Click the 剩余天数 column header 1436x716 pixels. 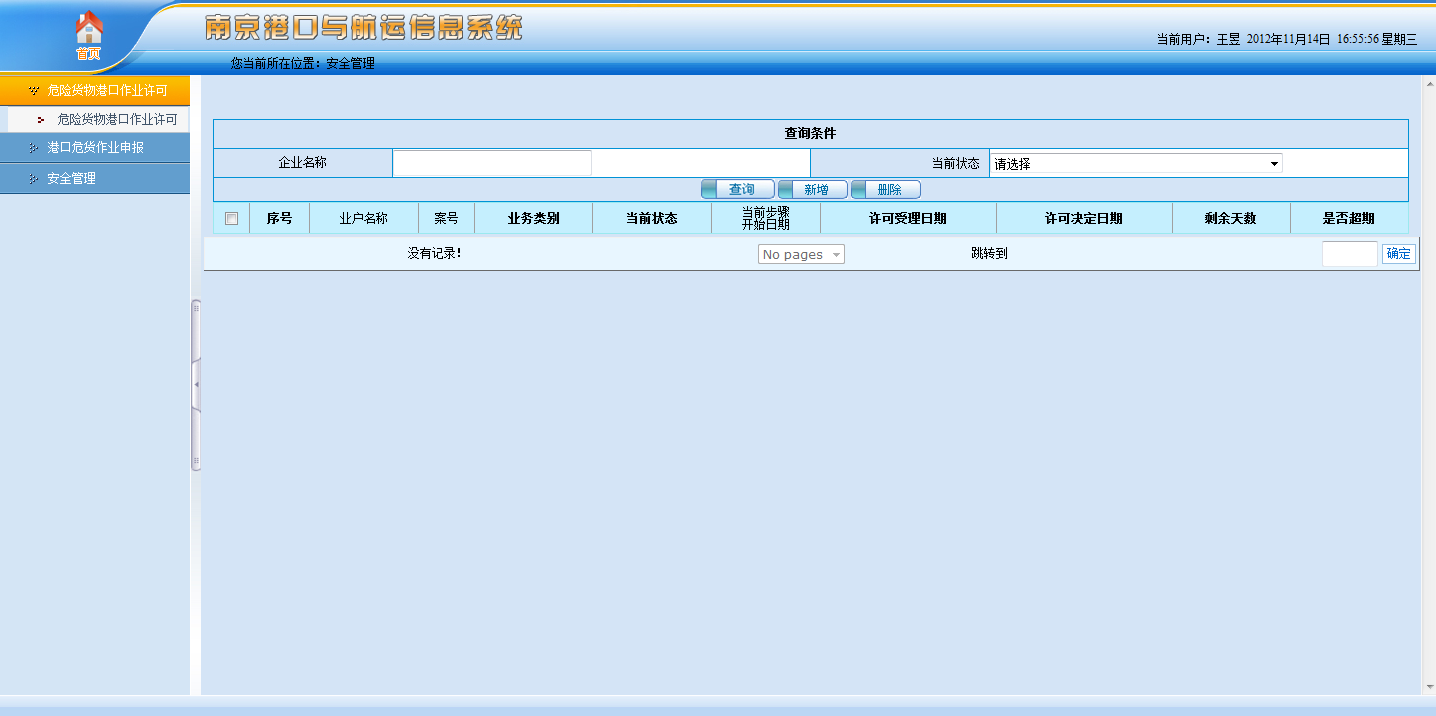pyautogui.click(x=1230, y=219)
